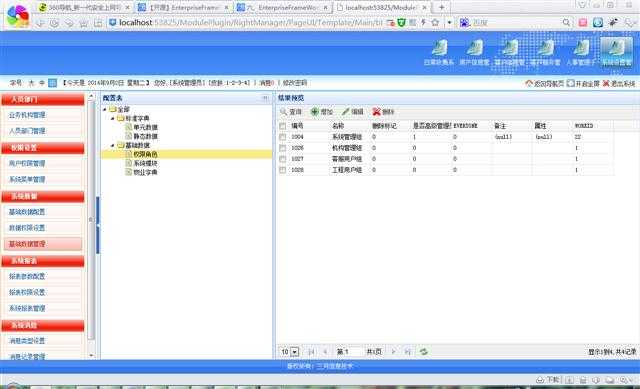This screenshot has height=389, width=640.
Task: Go to first page in the pager
Action: coord(311,351)
